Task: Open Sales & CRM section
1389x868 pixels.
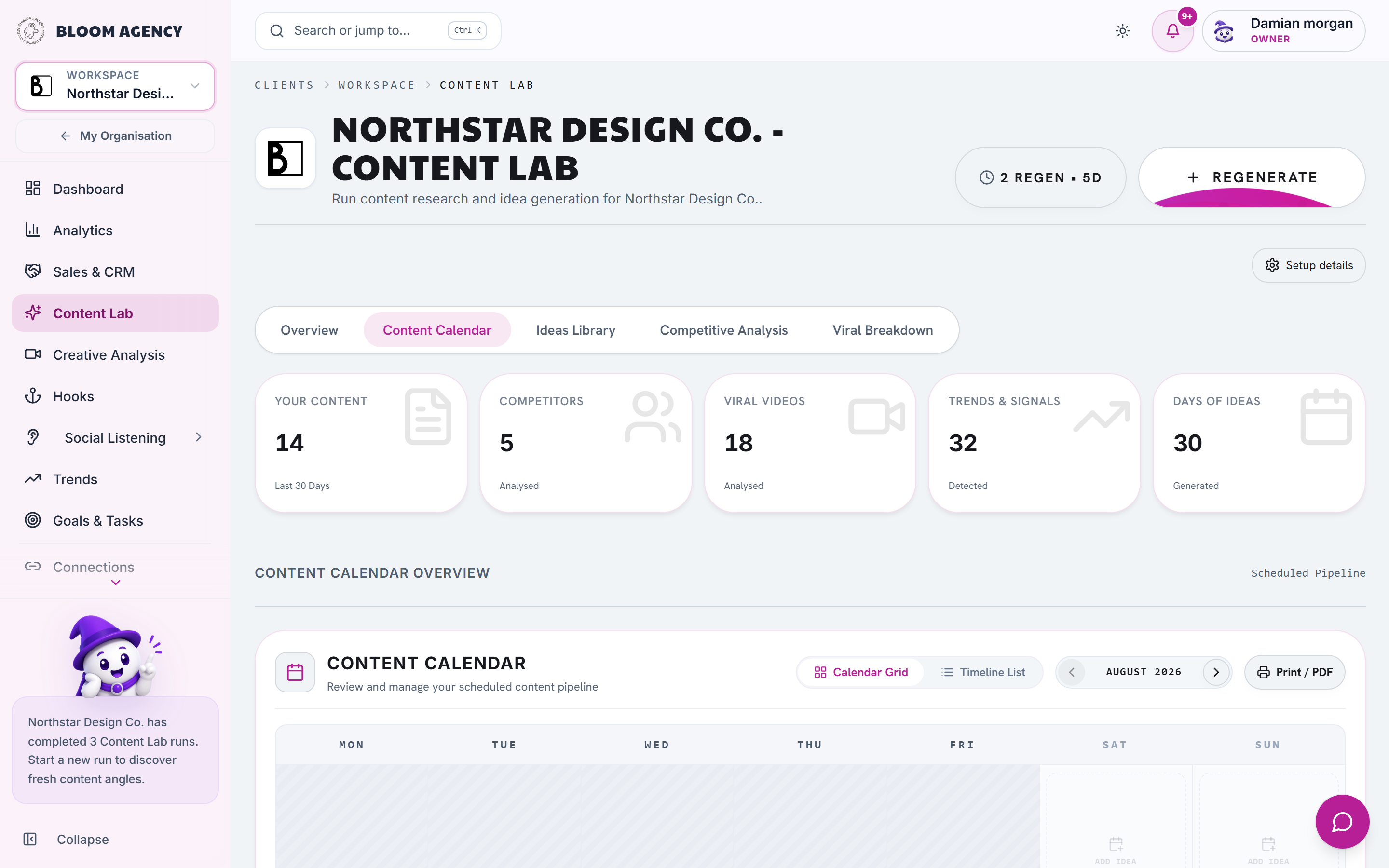Action: click(x=115, y=271)
